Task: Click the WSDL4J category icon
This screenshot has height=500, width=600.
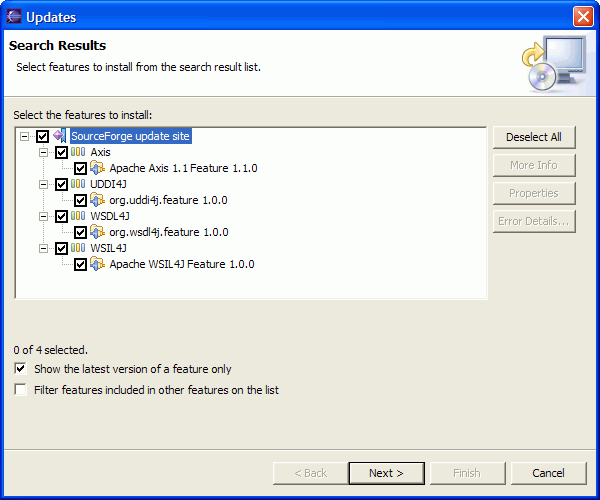Action: point(78,216)
